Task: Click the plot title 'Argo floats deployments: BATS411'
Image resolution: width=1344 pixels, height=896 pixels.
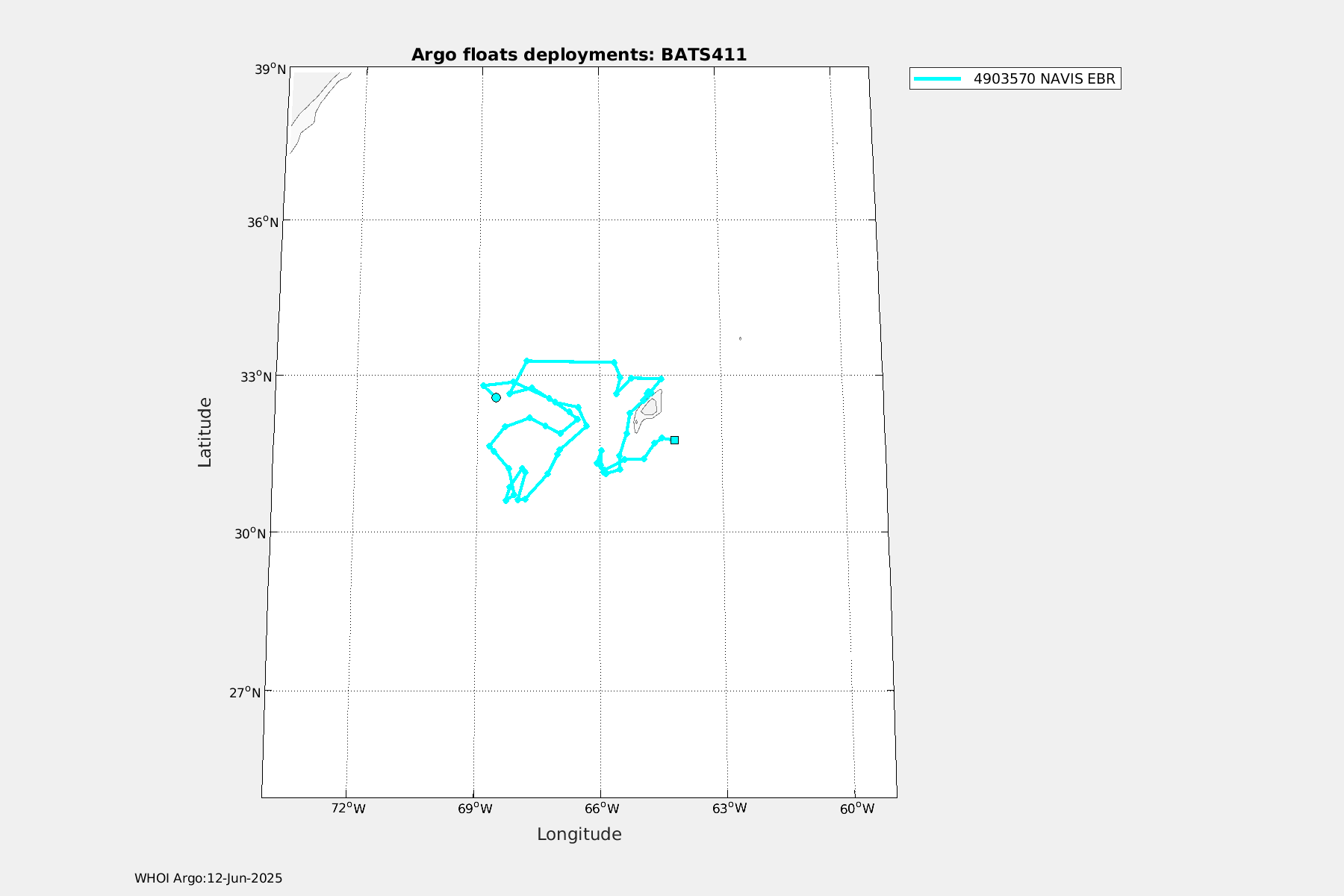Action: (x=579, y=55)
